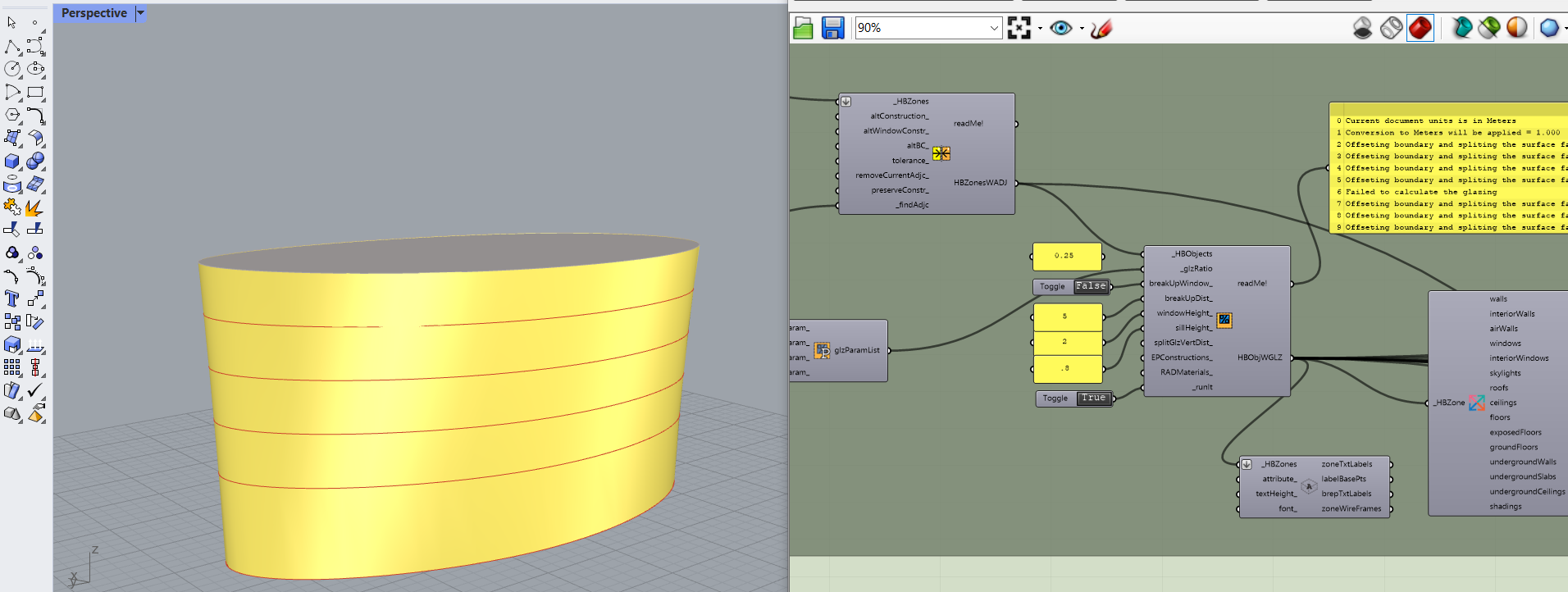Pick the Circle tool in Rhino

pyautogui.click(x=12, y=69)
